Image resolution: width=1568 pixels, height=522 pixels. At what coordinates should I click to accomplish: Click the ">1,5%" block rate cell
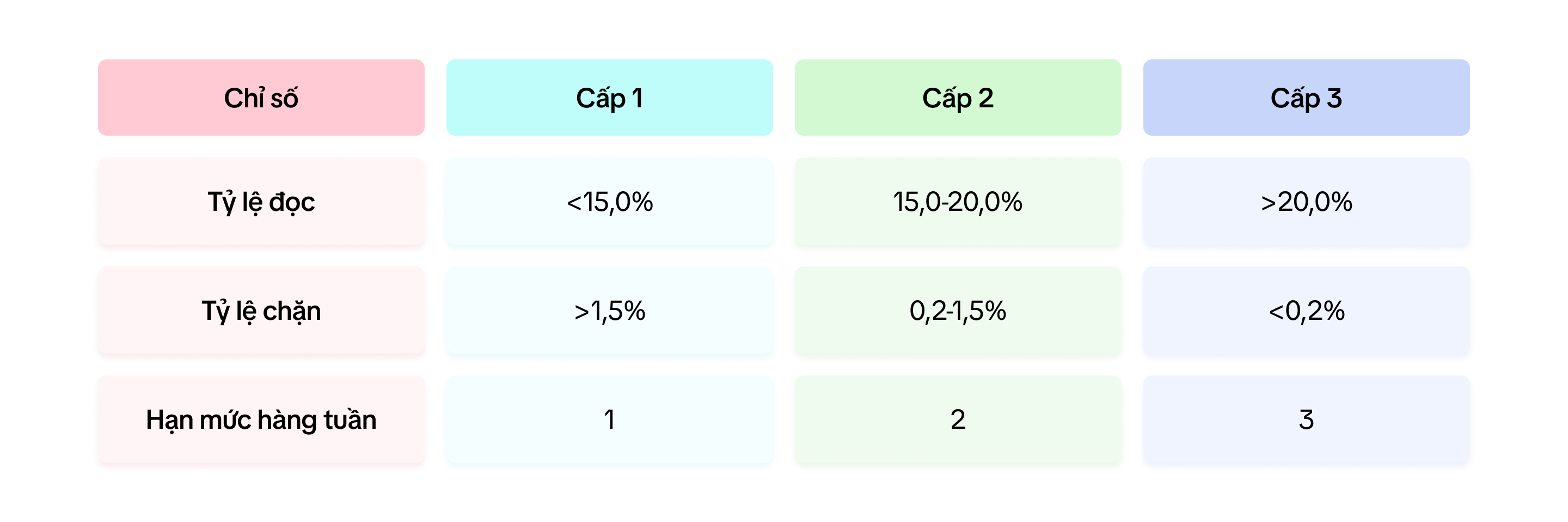pos(609,311)
